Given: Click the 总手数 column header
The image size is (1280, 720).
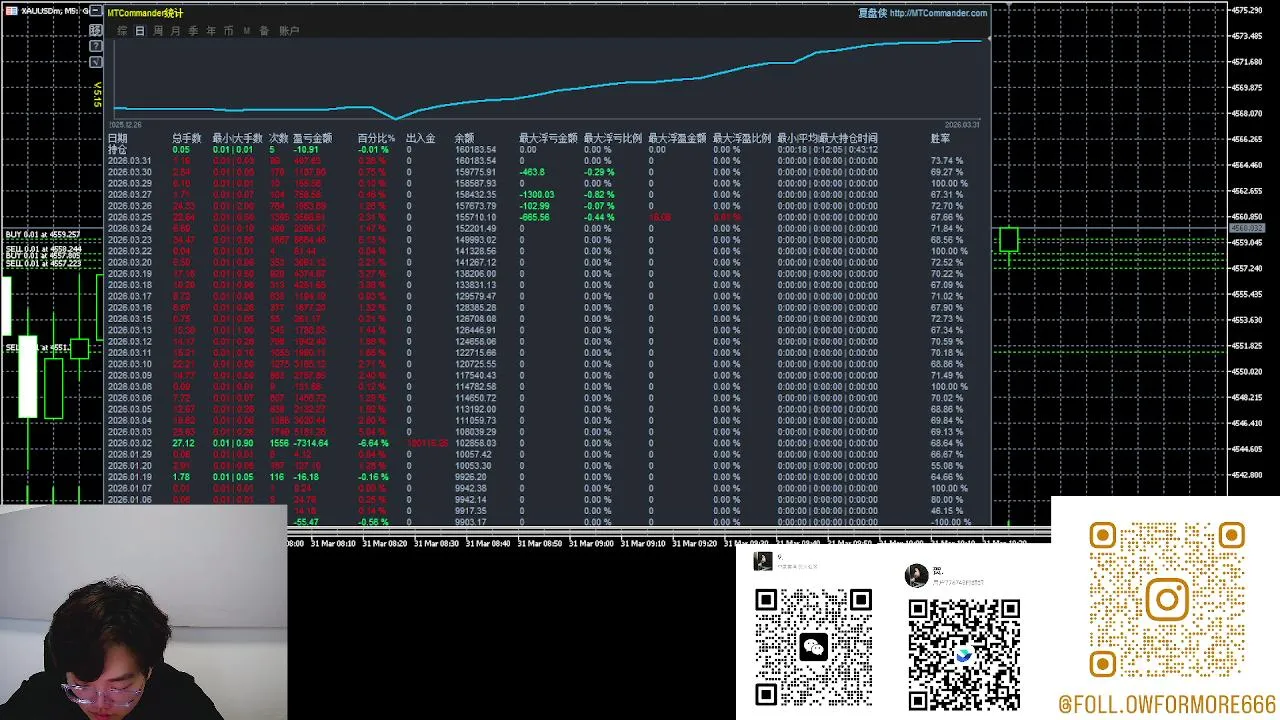Looking at the screenshot, I should [187, 138].
